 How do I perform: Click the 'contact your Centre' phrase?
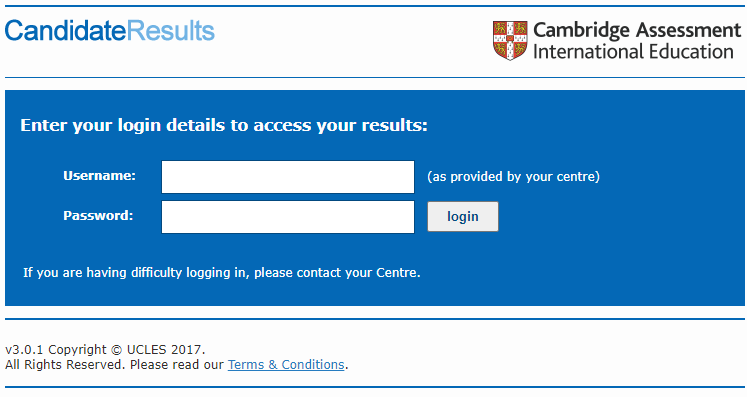click(358, 273)
